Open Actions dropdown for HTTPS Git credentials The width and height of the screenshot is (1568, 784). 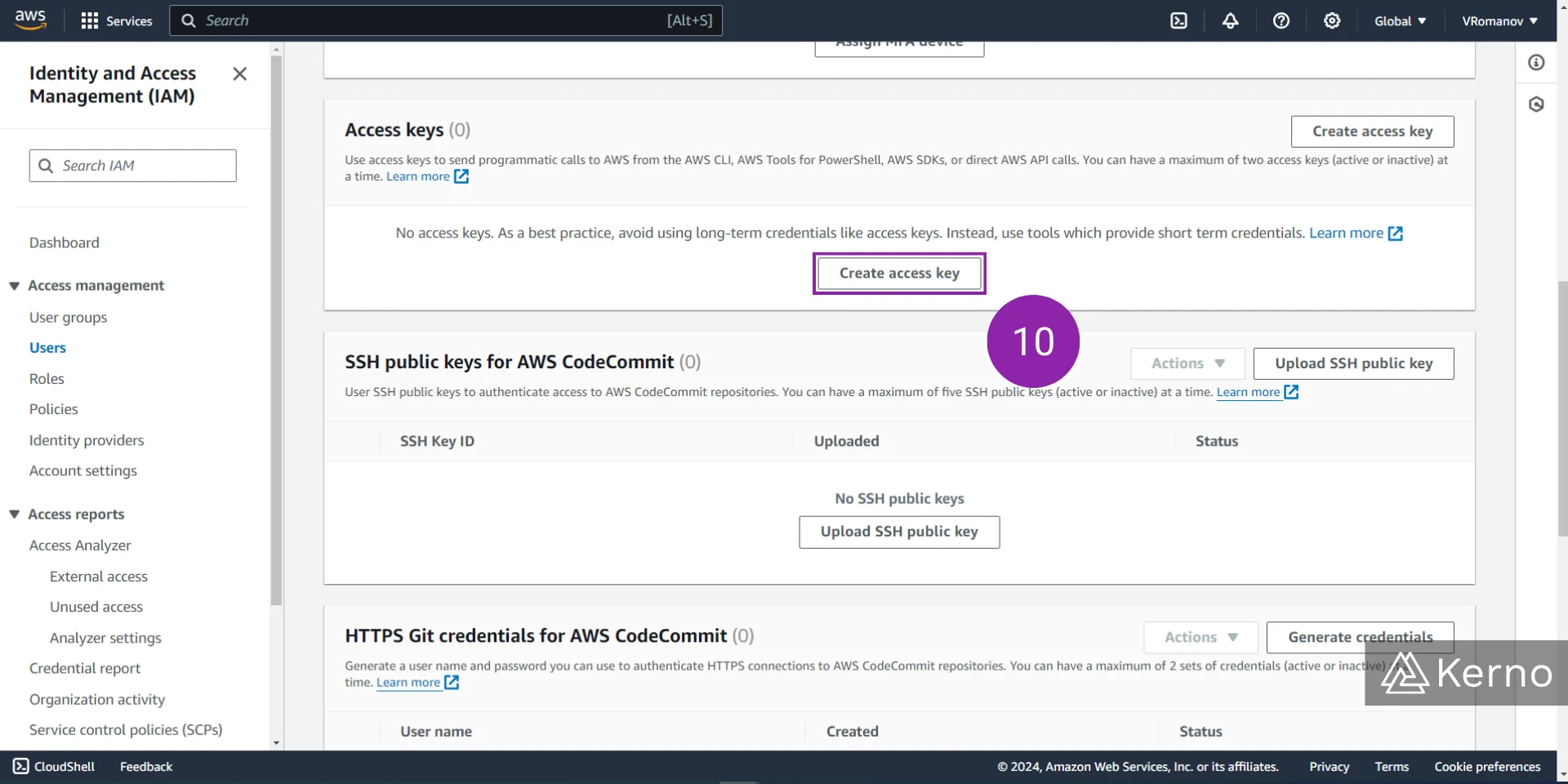tap(1200, 637)
